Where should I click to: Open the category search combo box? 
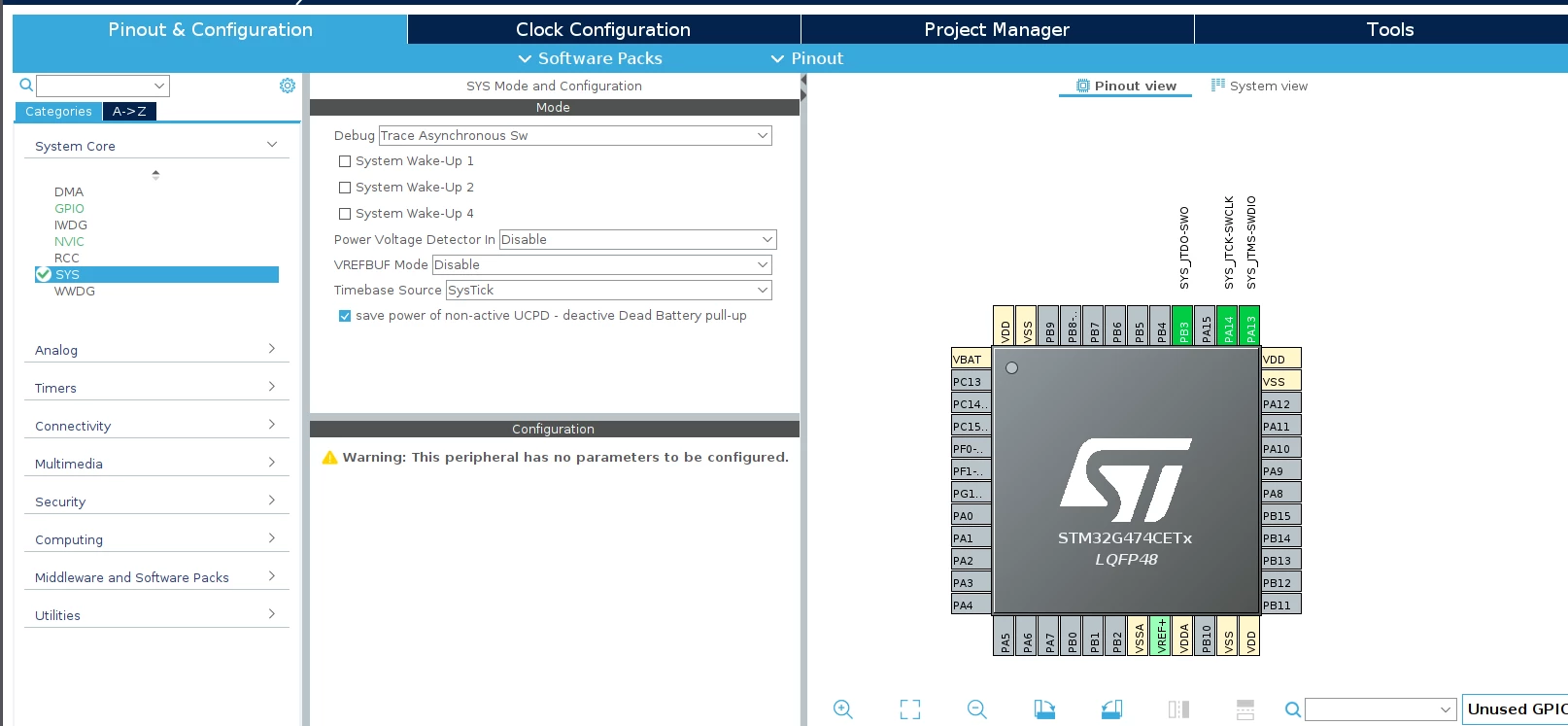point(103,86)
